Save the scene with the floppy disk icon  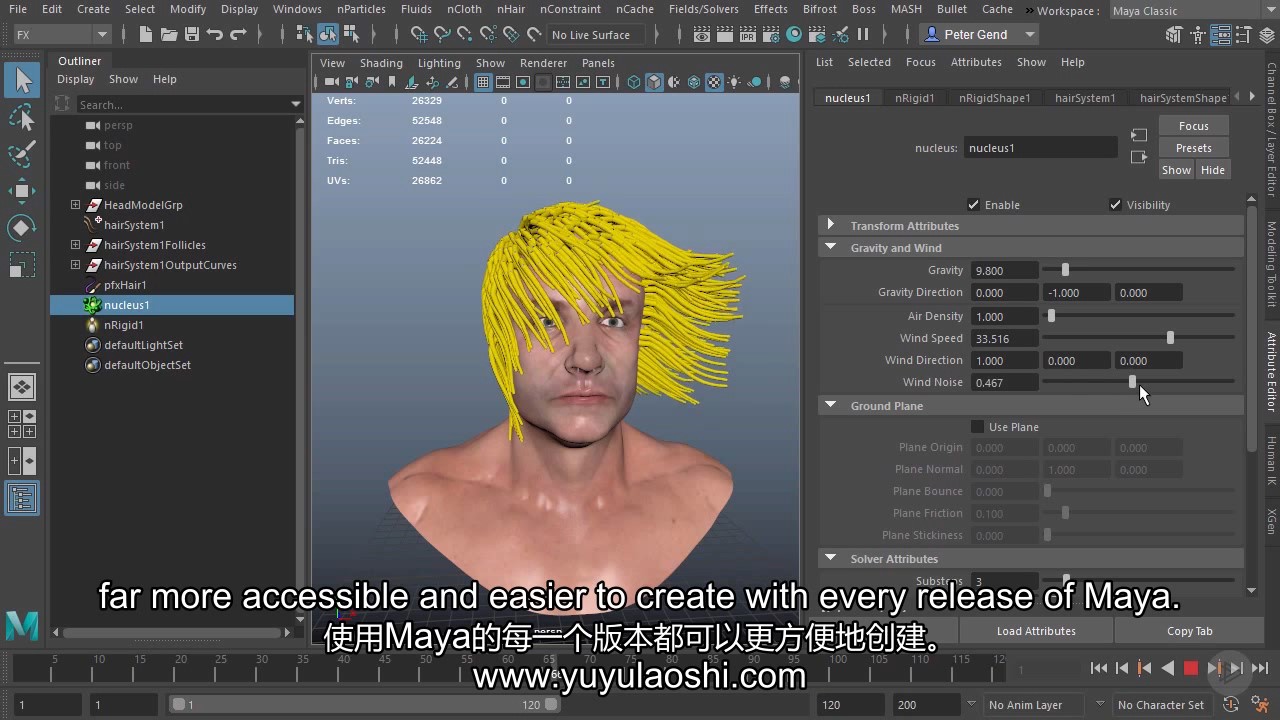tap(191, 34)
